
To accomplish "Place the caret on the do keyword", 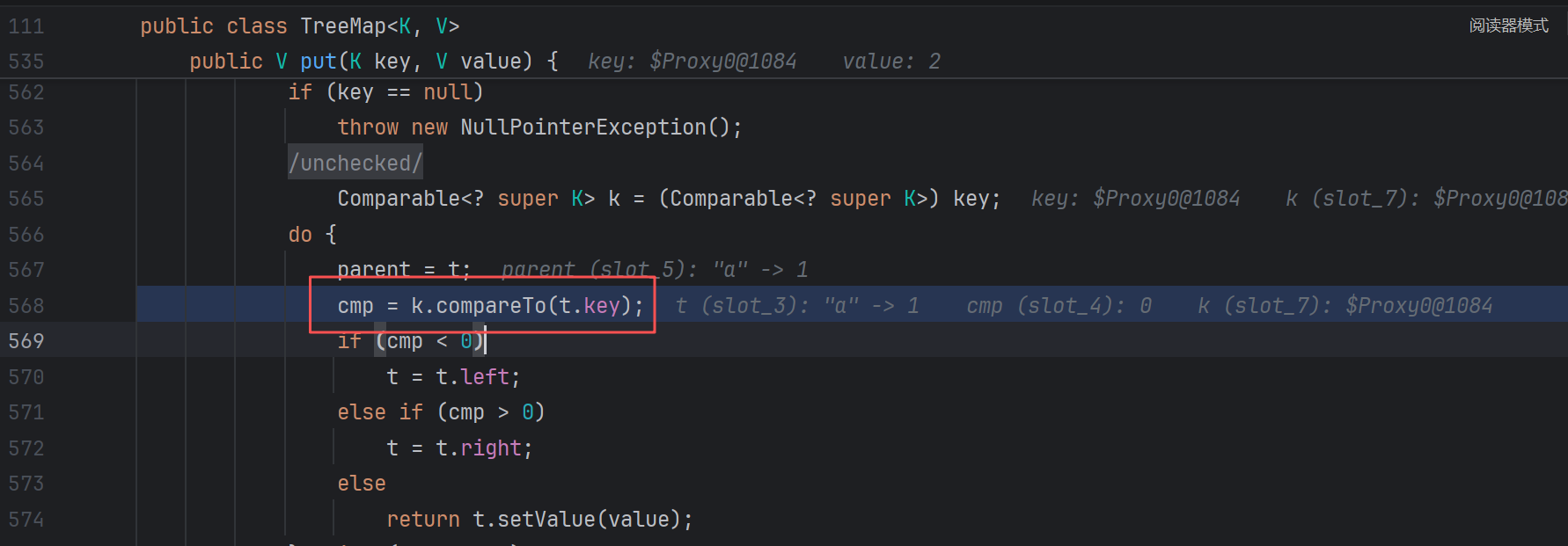I will pyautogui.click(x=300, y=235).
